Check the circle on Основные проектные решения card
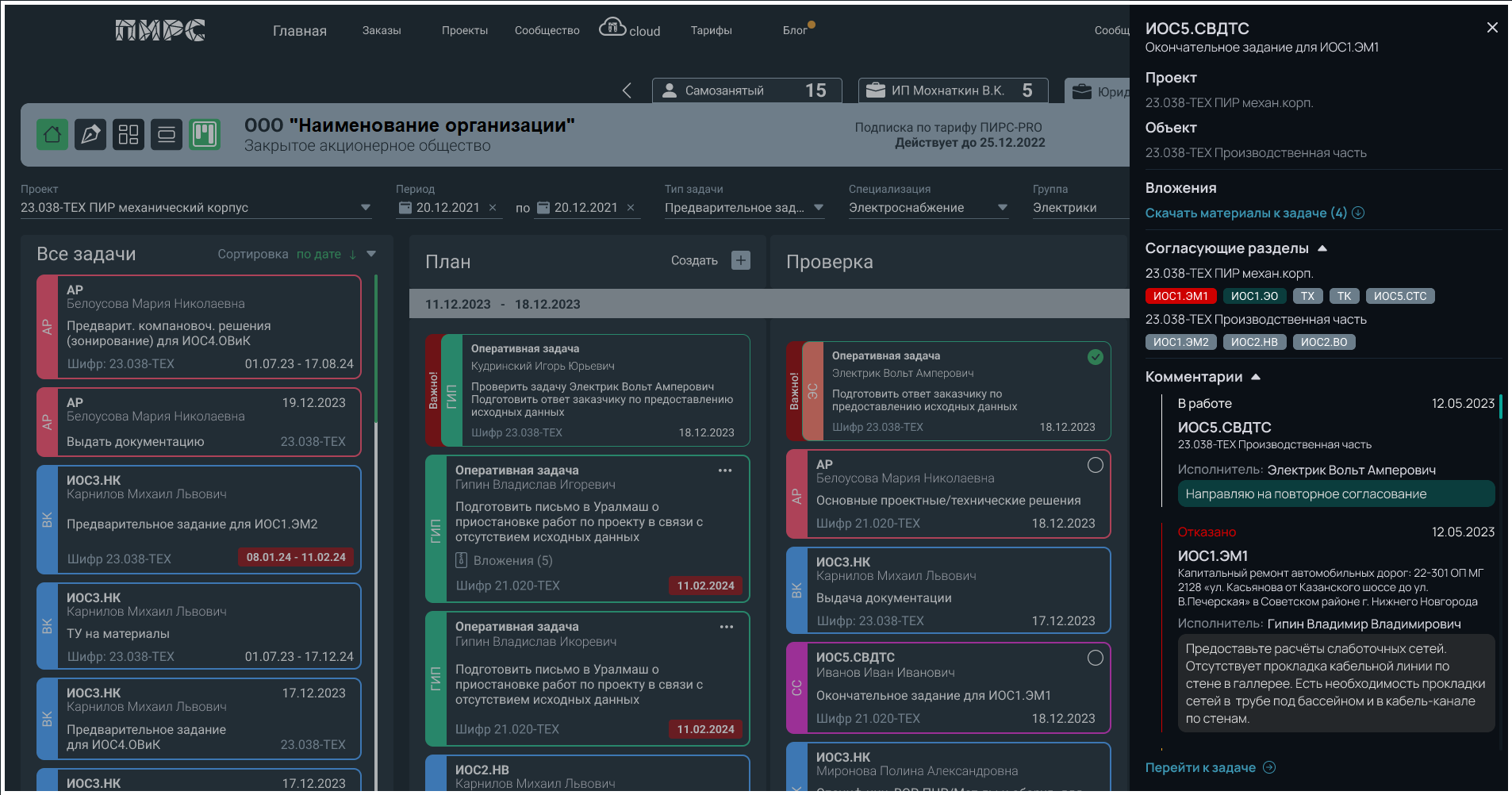 pos(1096,466)
